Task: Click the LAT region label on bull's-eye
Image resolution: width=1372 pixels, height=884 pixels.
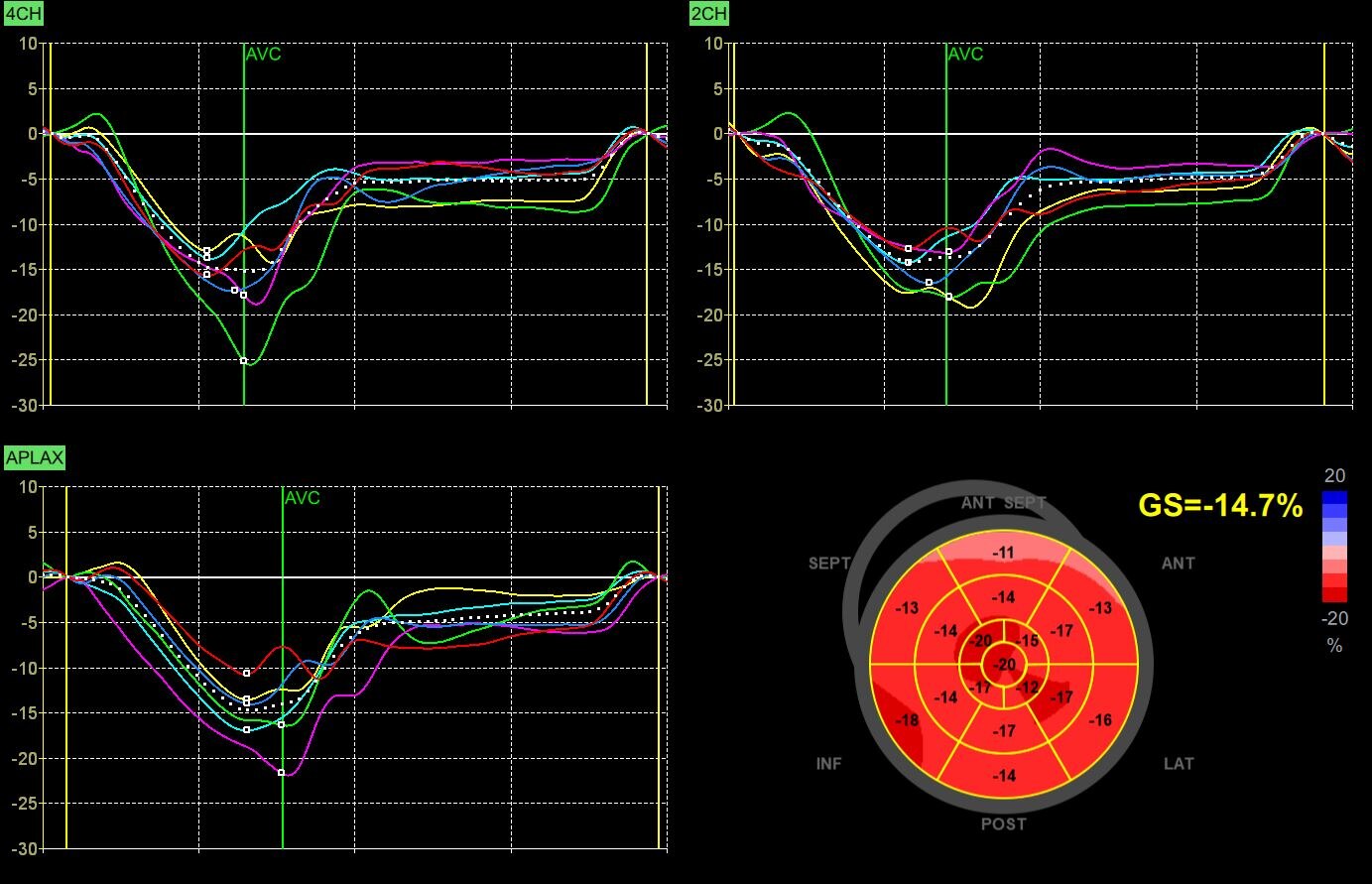Action: (1179, 764)
